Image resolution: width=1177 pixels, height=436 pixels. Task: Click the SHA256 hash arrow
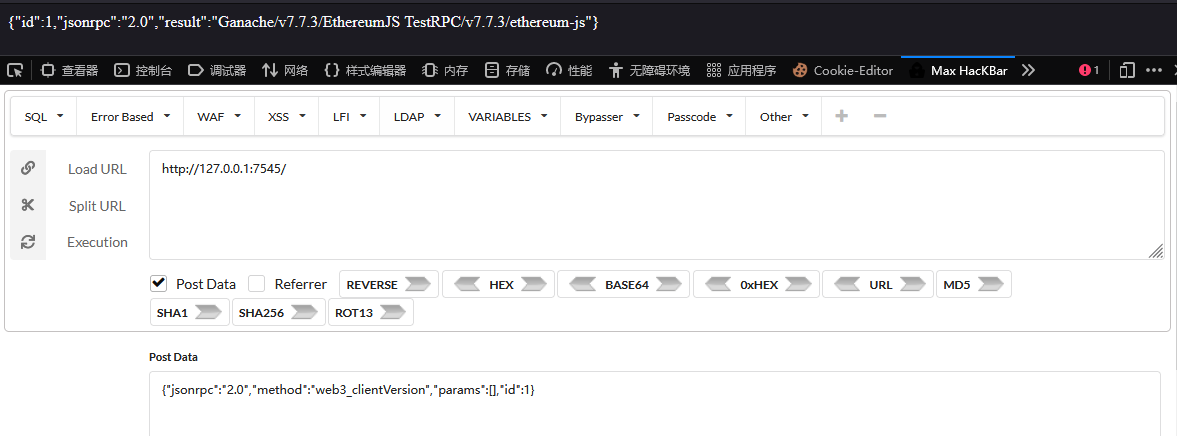[x=304, y=313]
